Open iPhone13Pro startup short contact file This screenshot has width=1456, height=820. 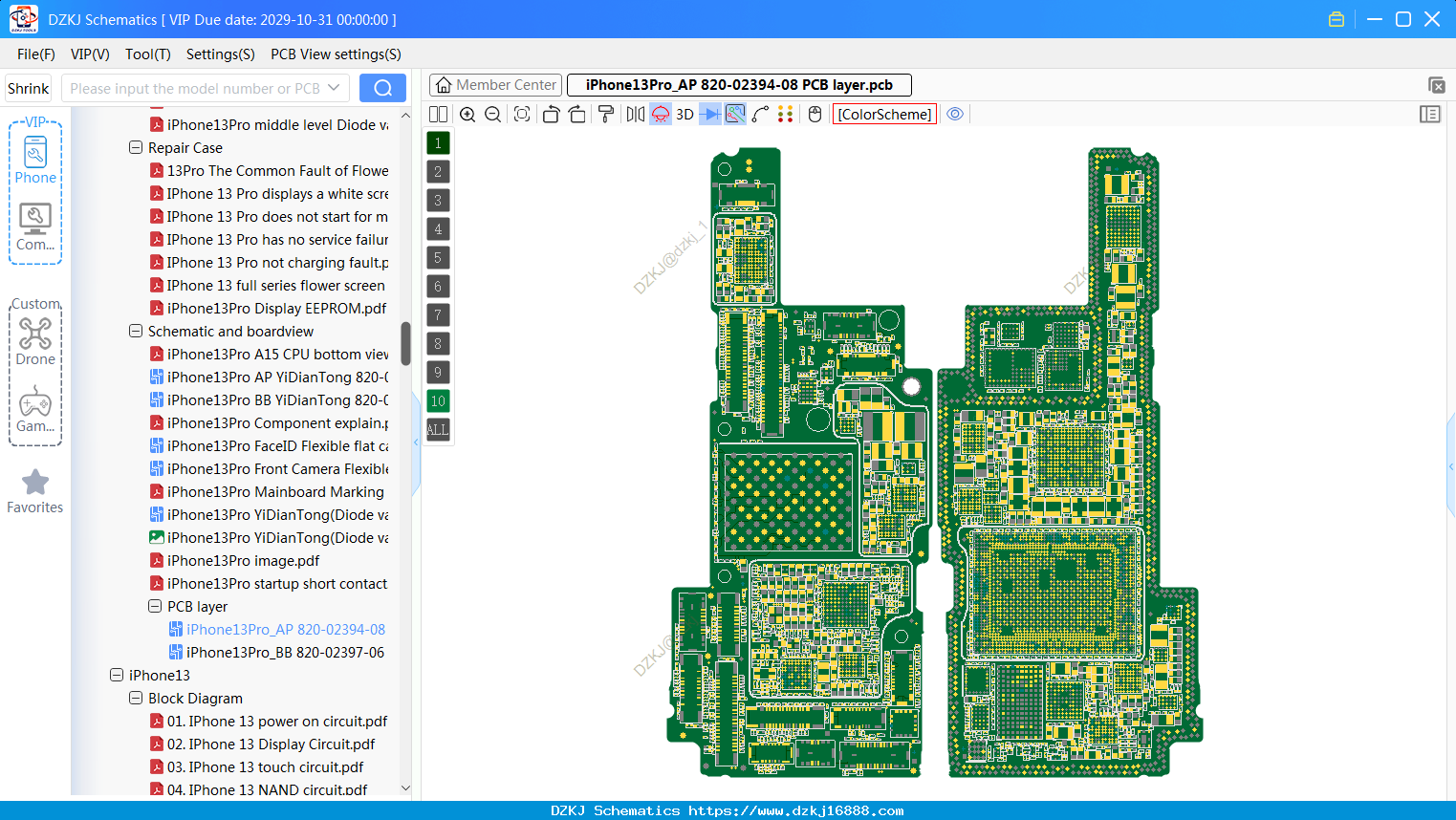(269, 584)
